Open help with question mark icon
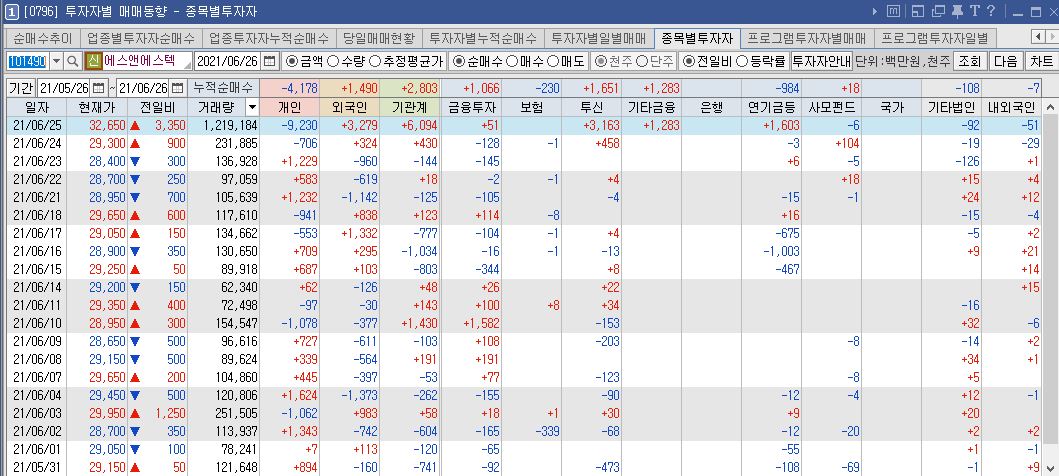Image resolution: width=1059 pixels, height=476 pixels. 991,11
